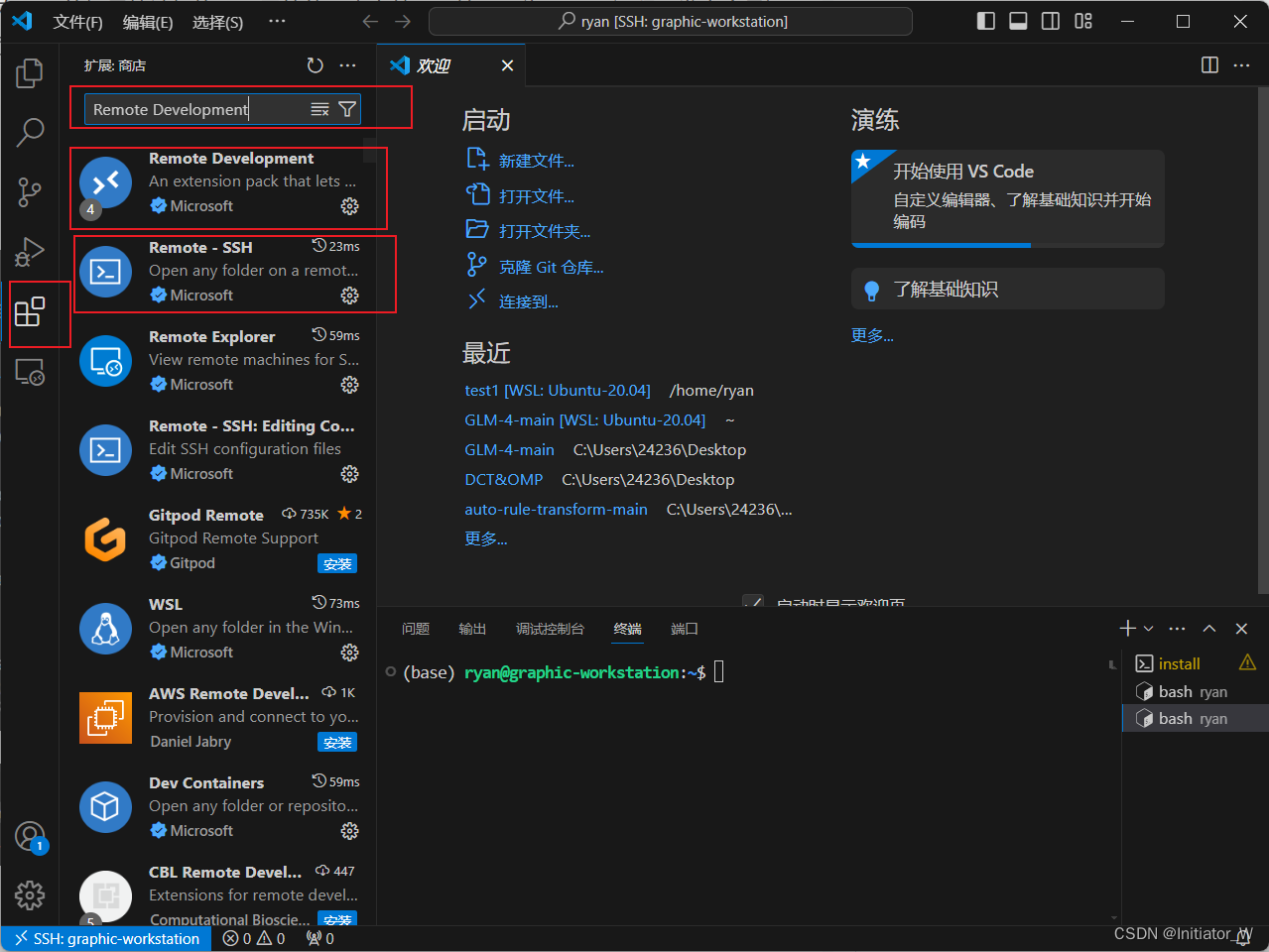
Task: Toggle the bottom panel layout button
Action: (x=1018, y=21)
